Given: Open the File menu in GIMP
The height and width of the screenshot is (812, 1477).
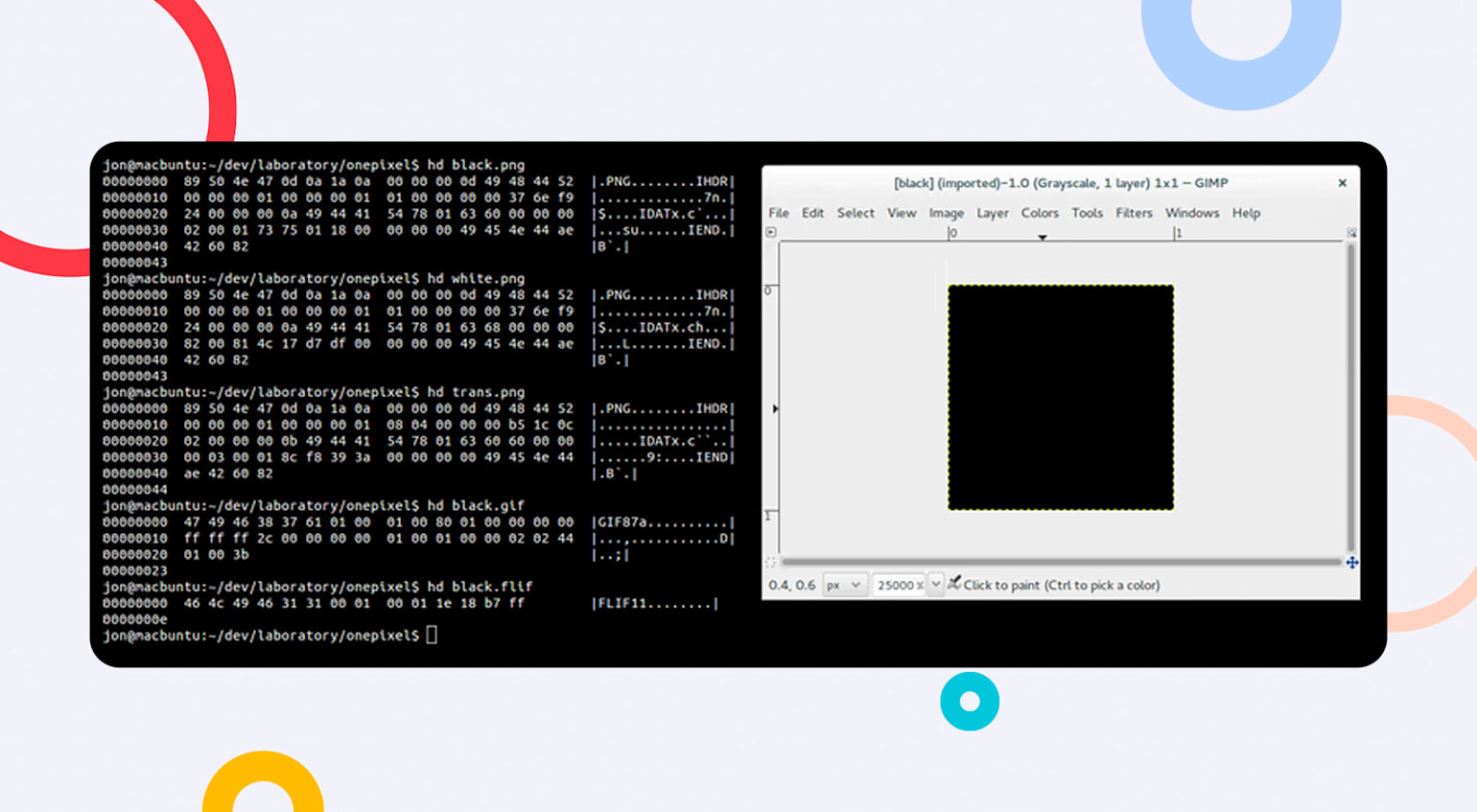Looking at the screenshot, I should (x=779, y=213).
